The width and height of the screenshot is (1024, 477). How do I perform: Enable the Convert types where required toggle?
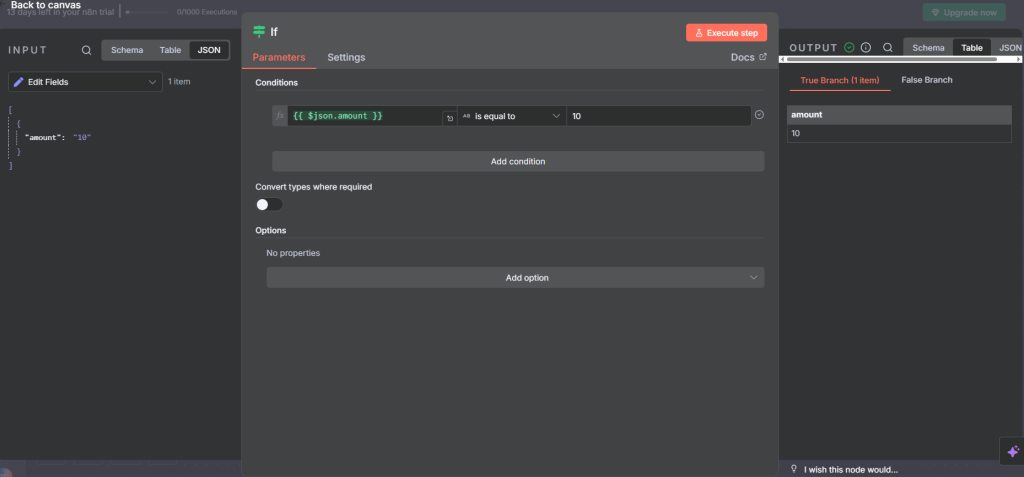269,204
